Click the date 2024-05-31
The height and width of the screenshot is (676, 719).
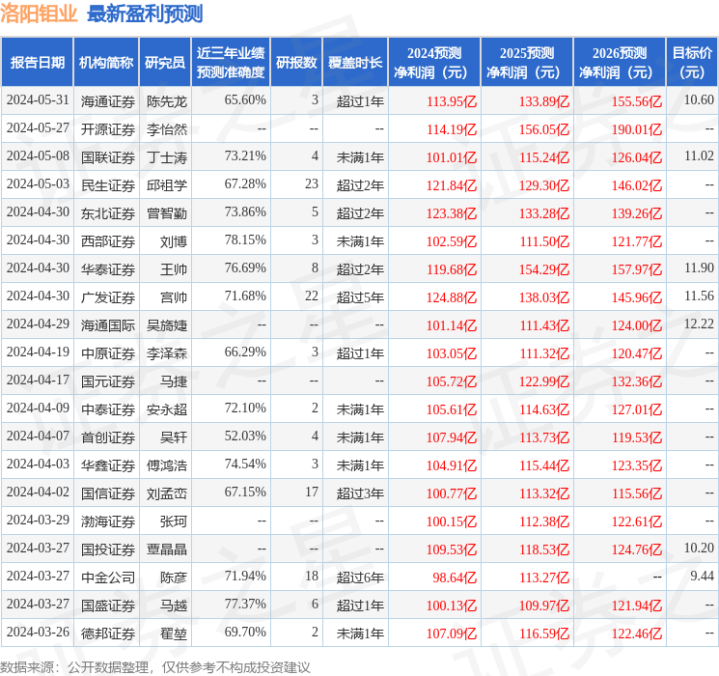pos(38,100)
